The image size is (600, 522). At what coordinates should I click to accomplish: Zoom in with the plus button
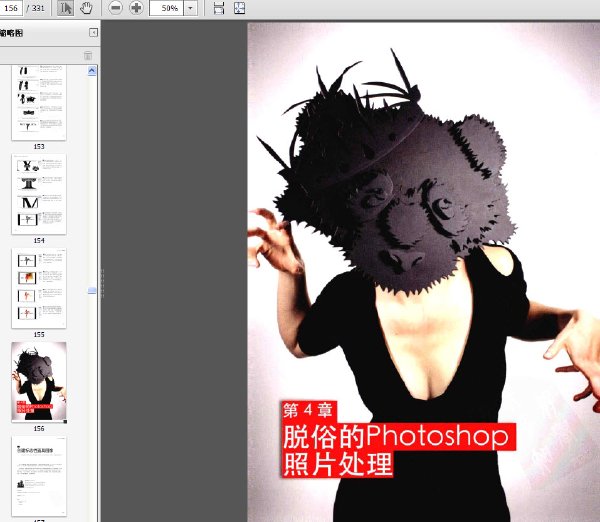coord(136,8)
